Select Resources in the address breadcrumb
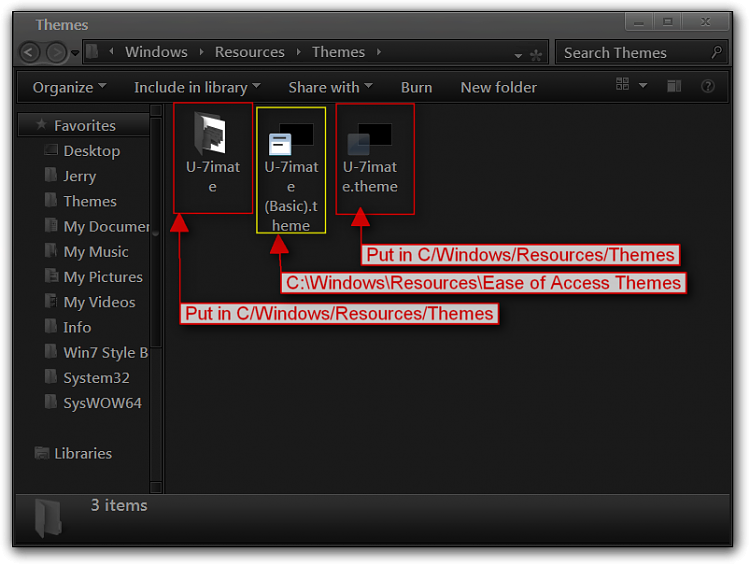This screenshot has height=565, width=750. coord(249,52)
